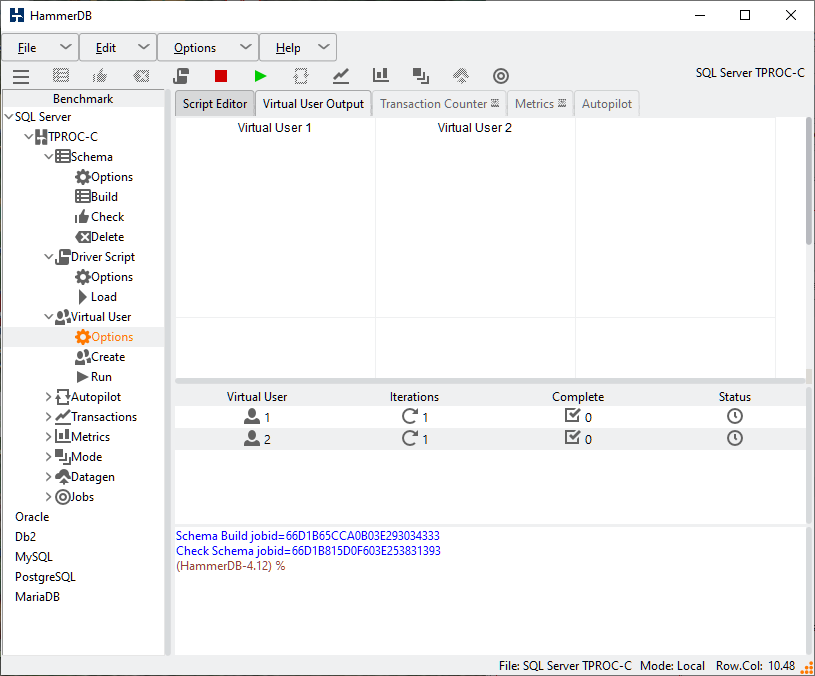Click iterations icon for virtual user 1
This screenshot has height=676, width=815.
409,416
